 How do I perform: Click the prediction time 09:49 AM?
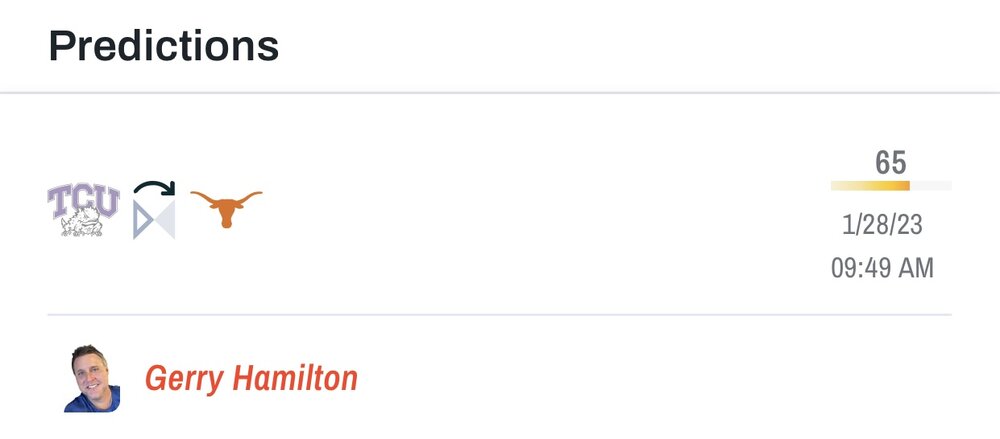[x=882, y=268]
